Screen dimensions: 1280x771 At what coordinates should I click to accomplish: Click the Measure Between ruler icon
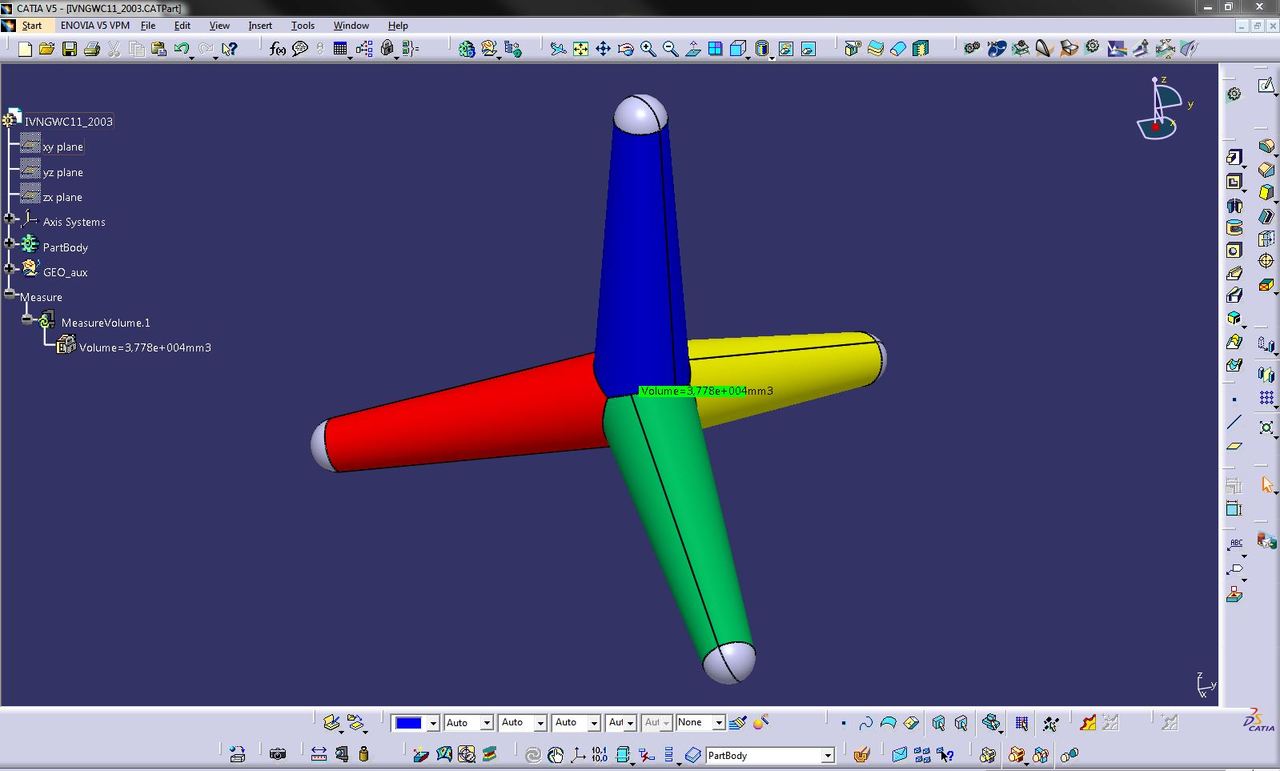coord(319,754)
